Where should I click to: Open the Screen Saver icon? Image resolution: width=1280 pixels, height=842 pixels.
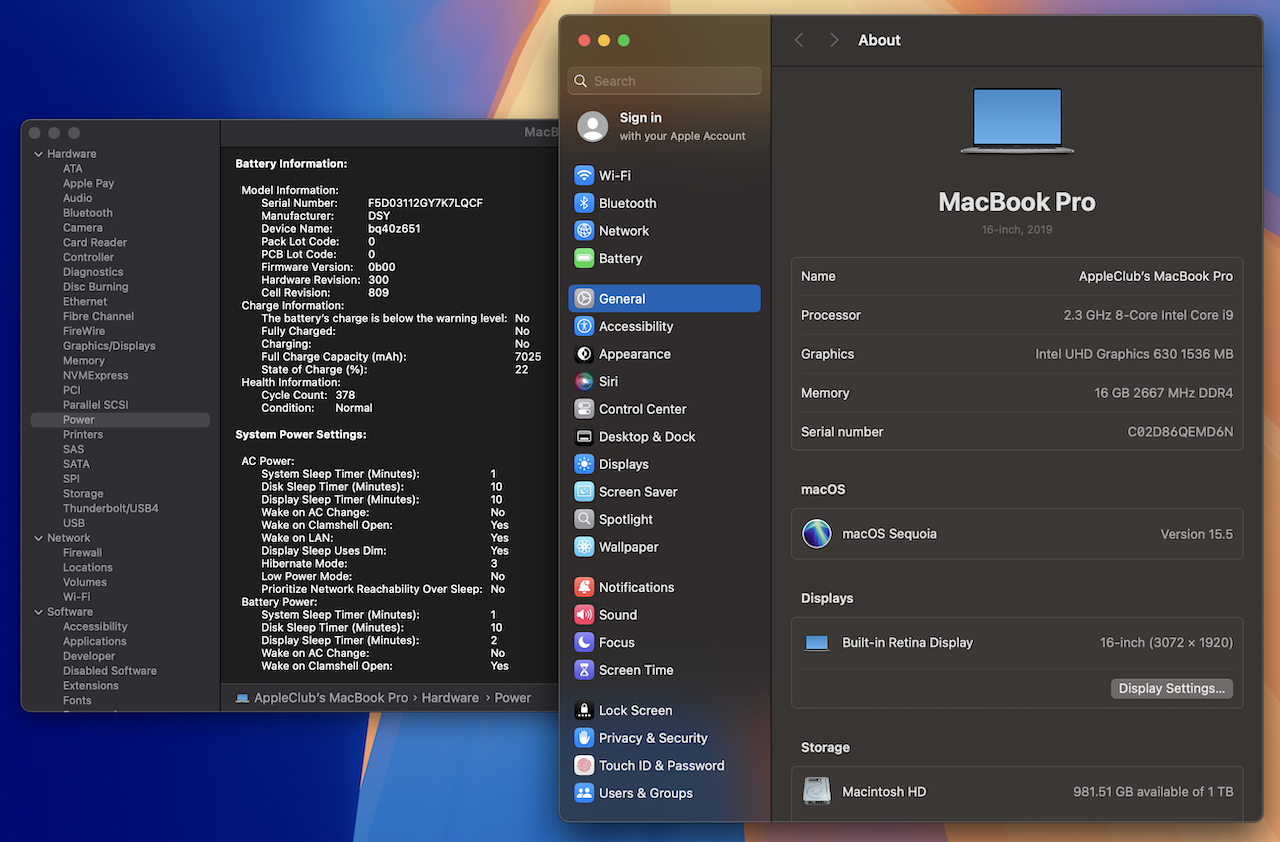(x=584, y=492)
